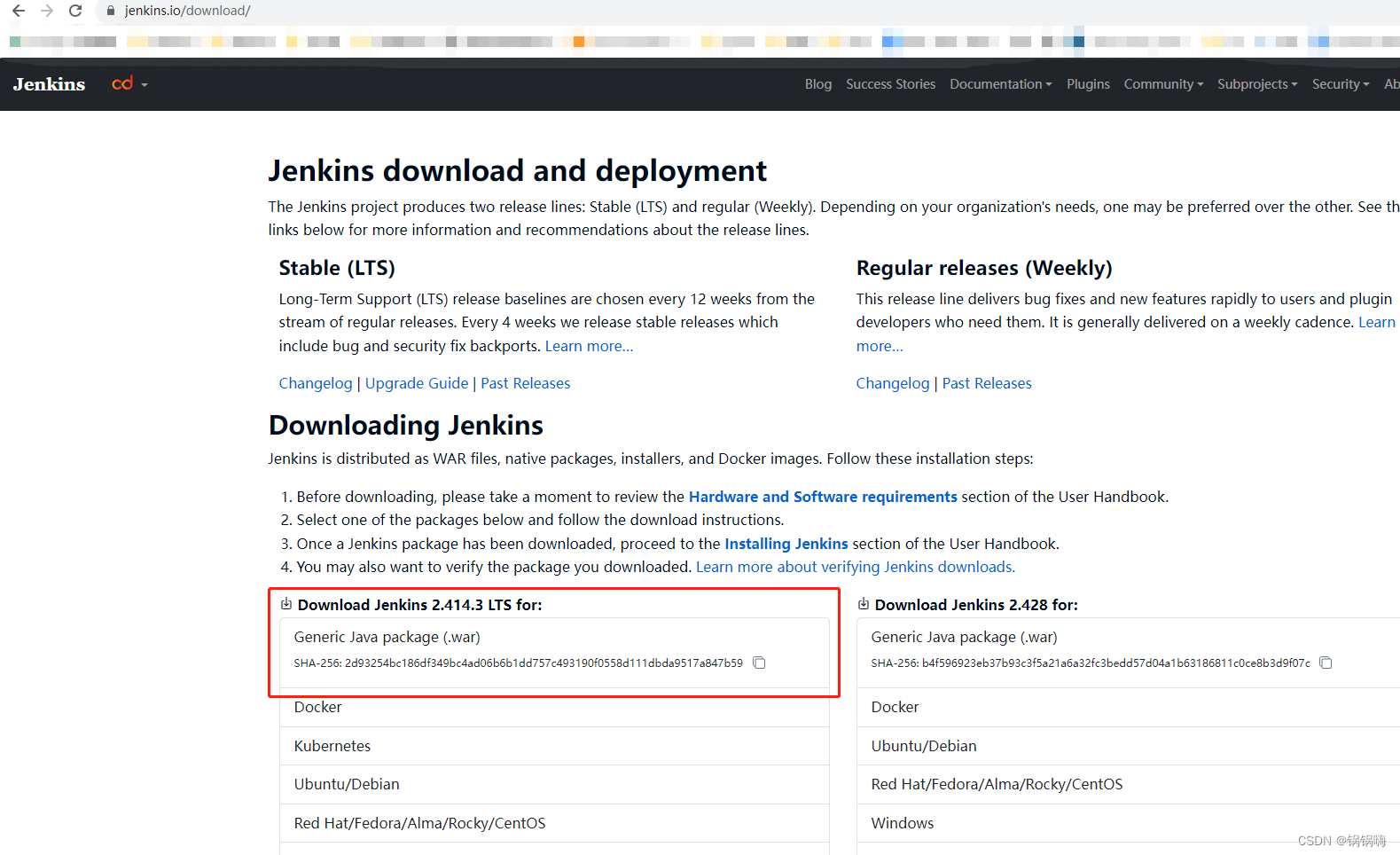The height and width of the screenshot is (855, 1400).
Task: Click the LTS SHA-256 hash text
Action: click(x=519, y=663)
